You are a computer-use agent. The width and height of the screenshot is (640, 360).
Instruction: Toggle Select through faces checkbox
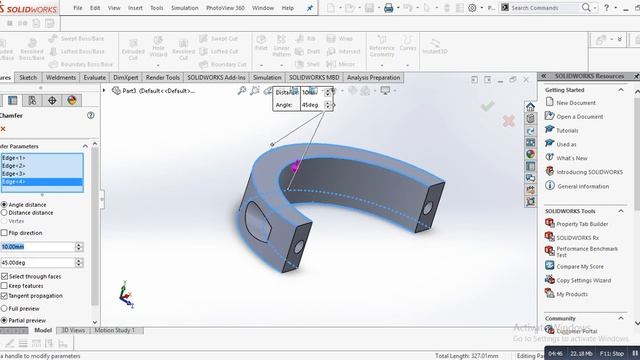(x=4, y=276)
